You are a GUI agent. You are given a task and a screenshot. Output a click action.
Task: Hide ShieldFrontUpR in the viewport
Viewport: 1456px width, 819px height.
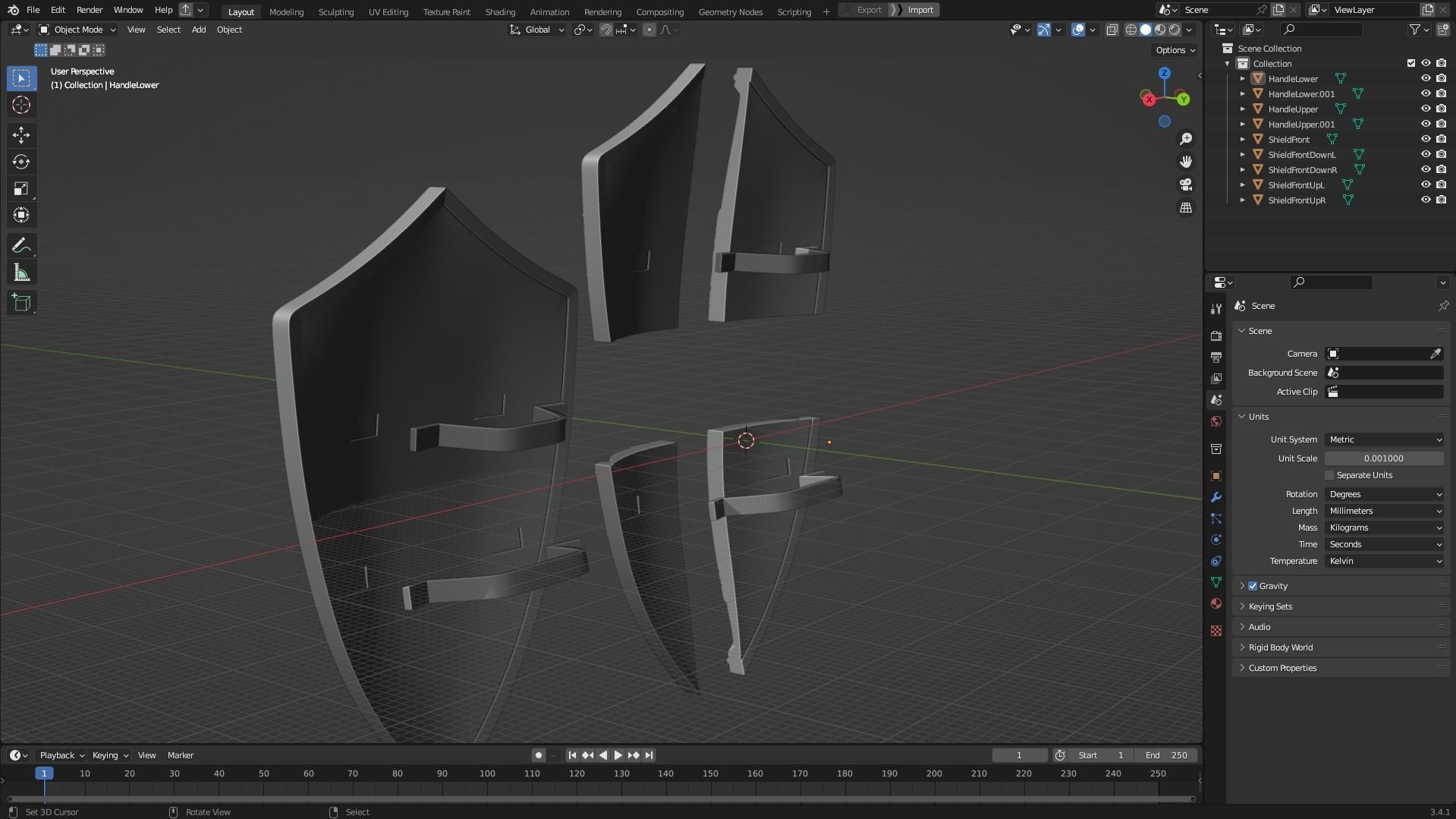coord(1426,200)
